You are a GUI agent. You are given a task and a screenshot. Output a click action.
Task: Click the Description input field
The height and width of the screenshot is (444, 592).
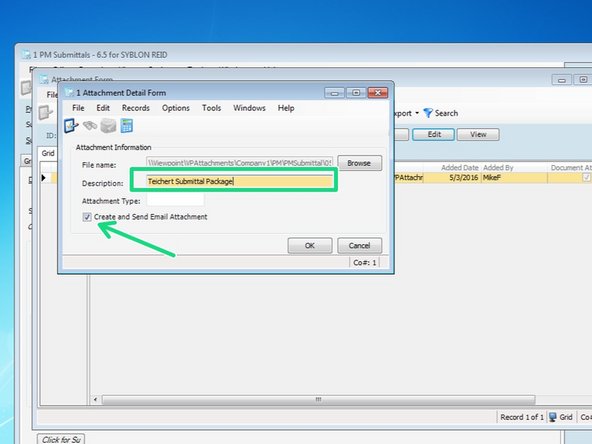tap(240, 182)
